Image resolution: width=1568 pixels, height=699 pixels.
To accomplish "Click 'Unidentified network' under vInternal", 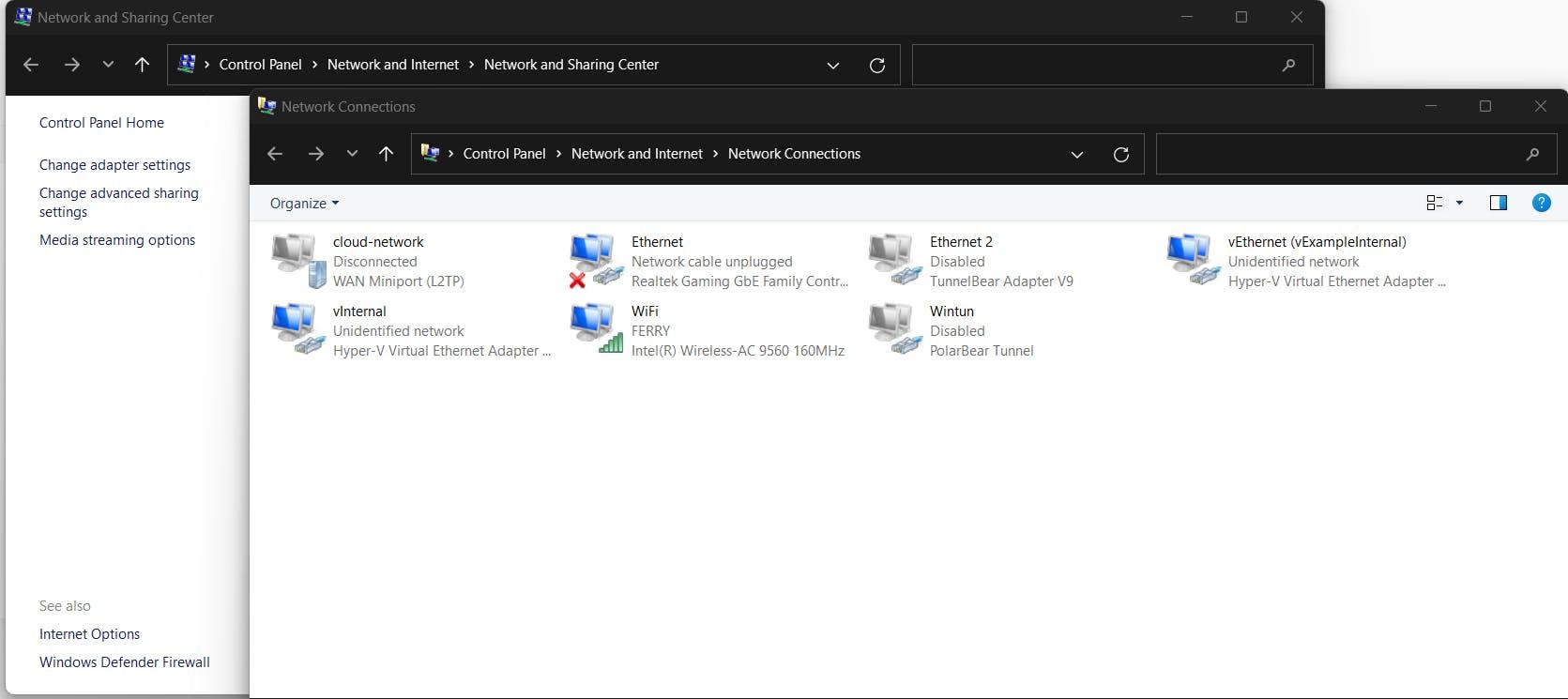I will tap(399, 331).
